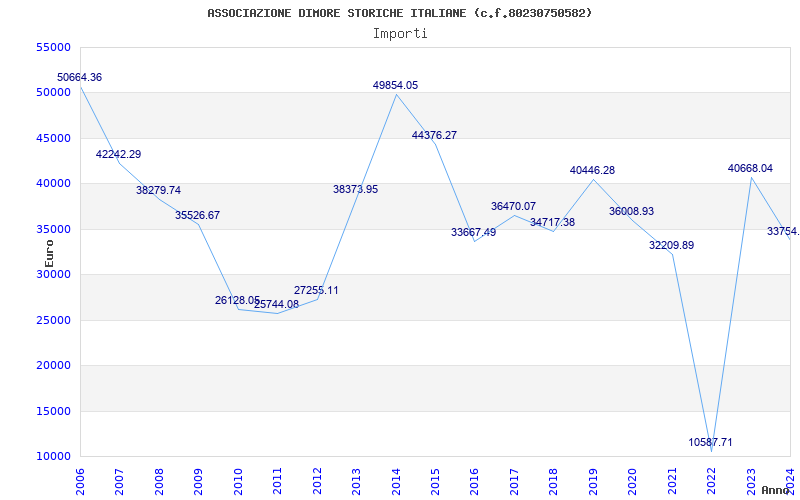Select the 38279.74 data label
The width and height of the screenshot is (800, 500).
158,190
